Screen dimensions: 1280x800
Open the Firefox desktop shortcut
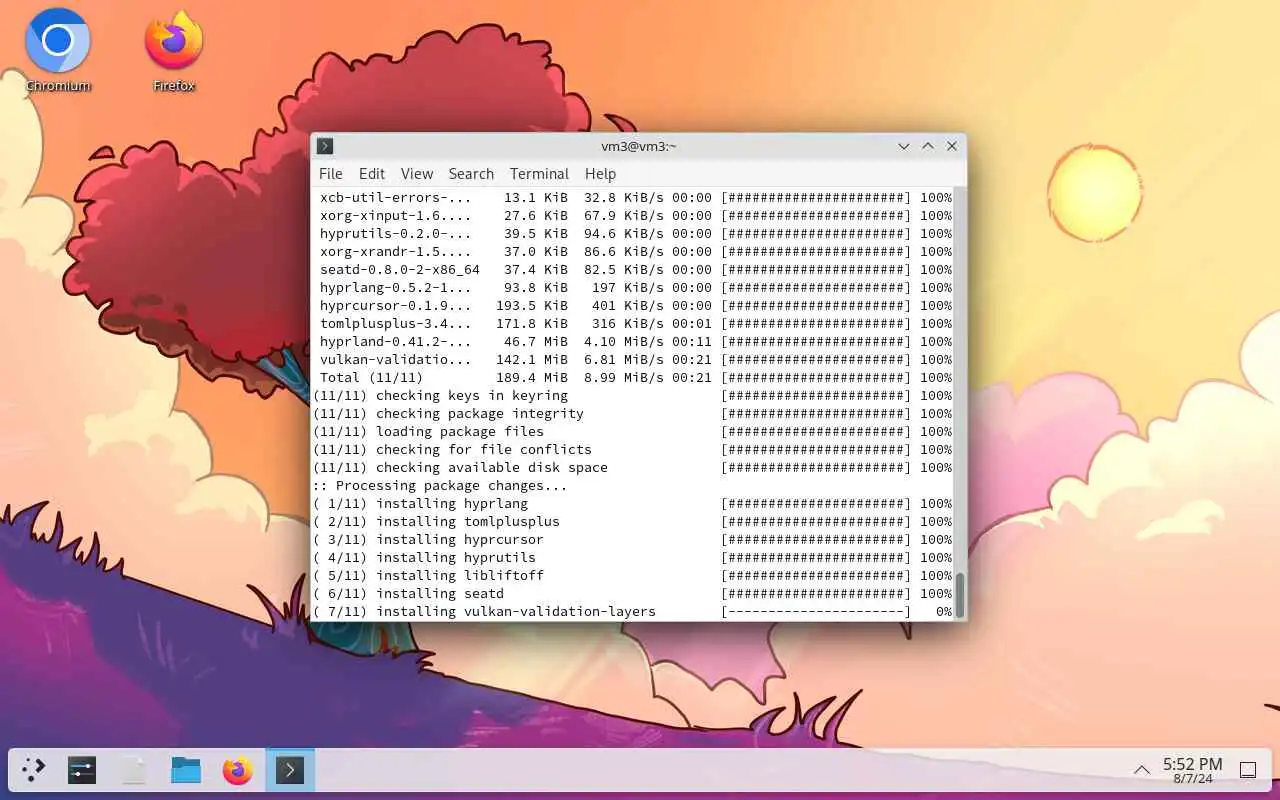(174, 50)
